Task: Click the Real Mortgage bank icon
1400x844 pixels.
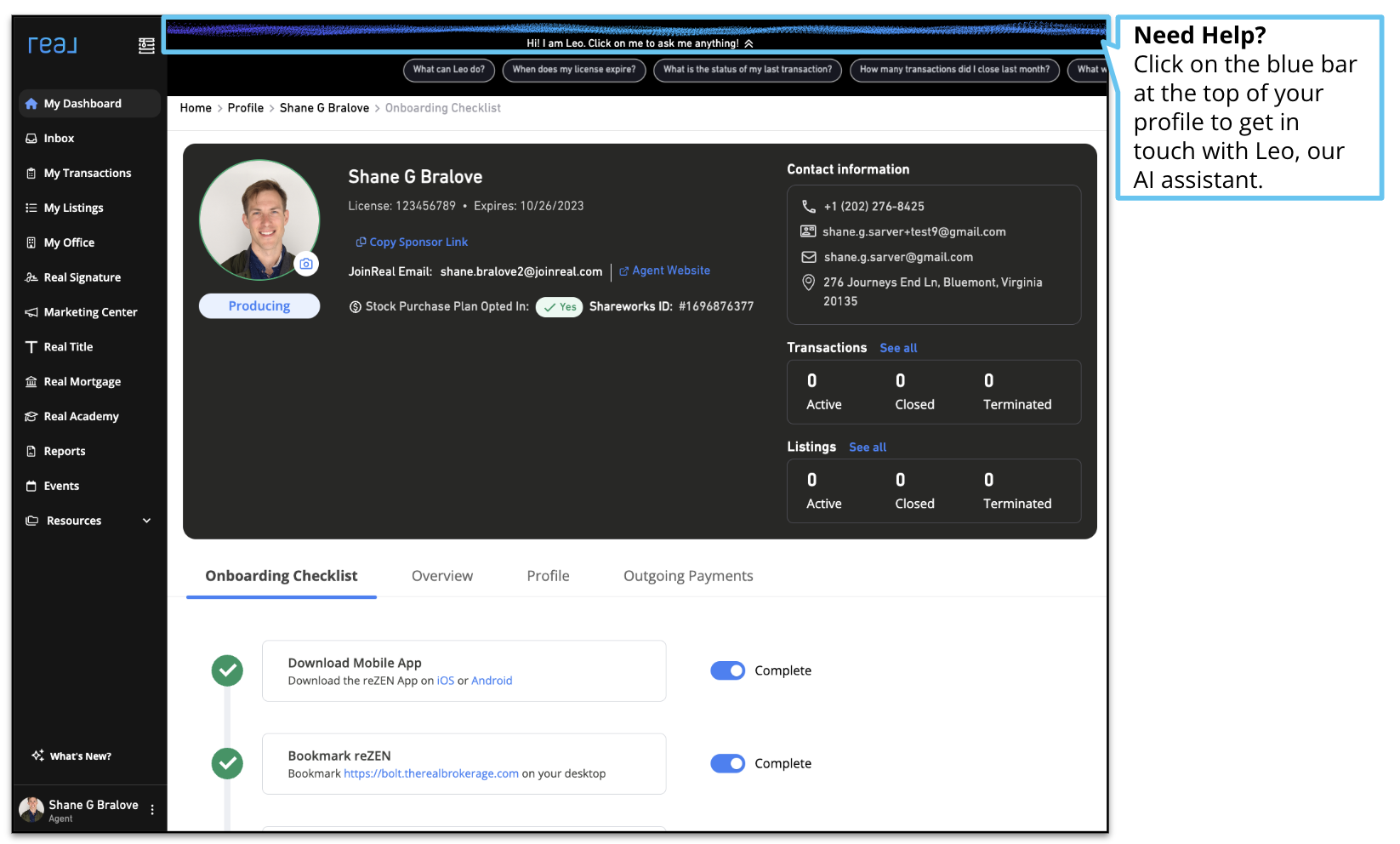Action: (x=31, y=382)
